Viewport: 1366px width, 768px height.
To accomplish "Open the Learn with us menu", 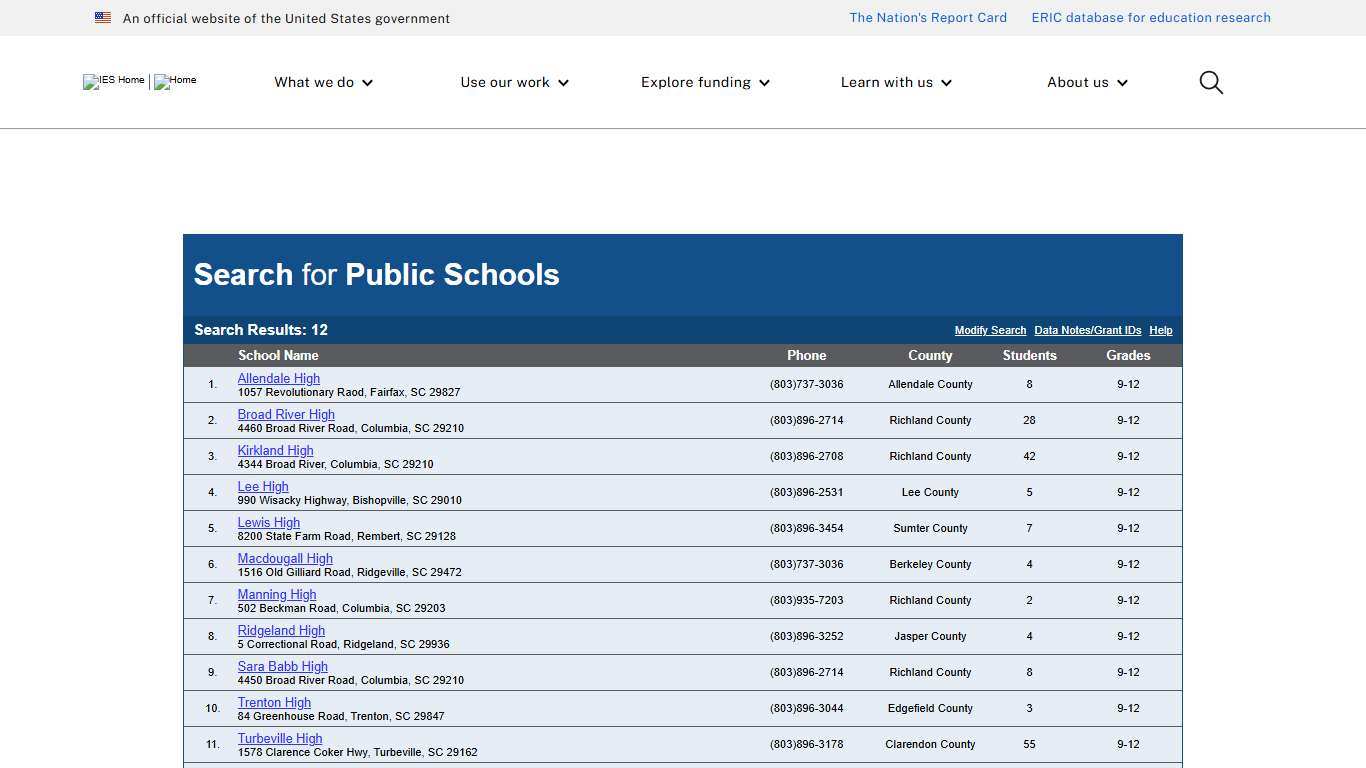I will click(894, 82).
